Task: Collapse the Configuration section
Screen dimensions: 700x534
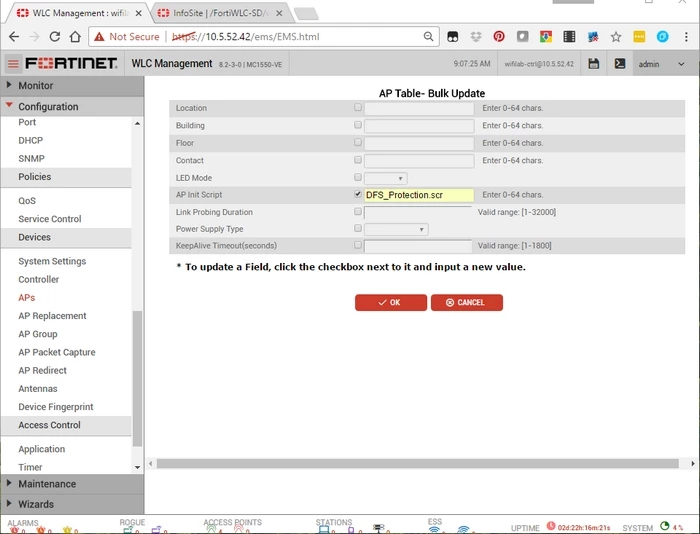Action: click(72, 106)
